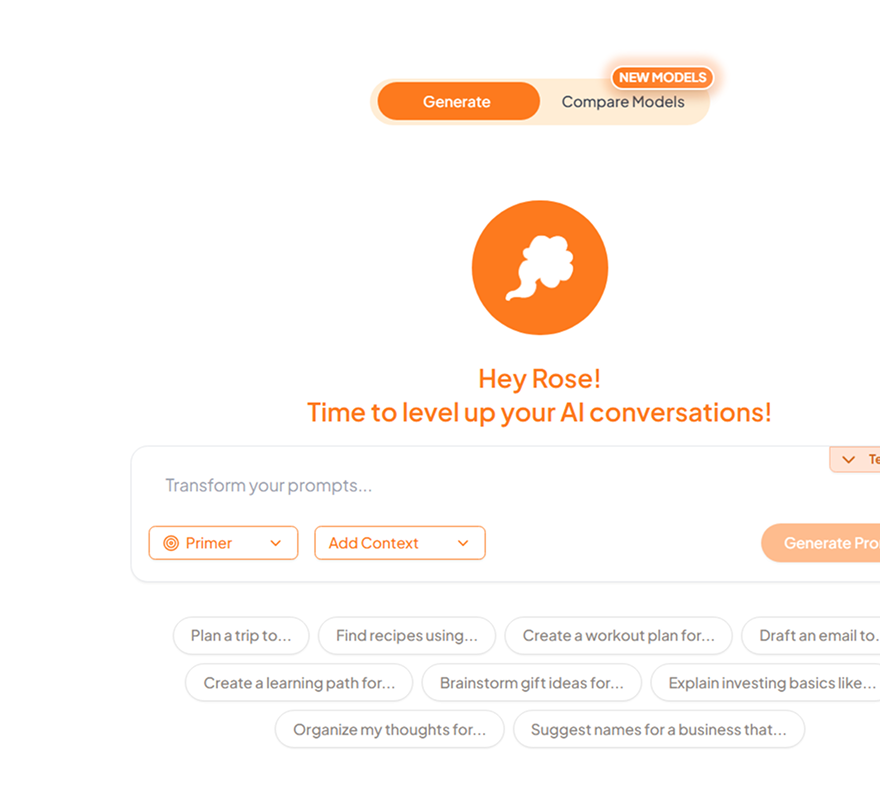This screenshot has height=811, width=880.
Task: Click the 'Hey Rose!' greeting heading
Action: point(539,379)
